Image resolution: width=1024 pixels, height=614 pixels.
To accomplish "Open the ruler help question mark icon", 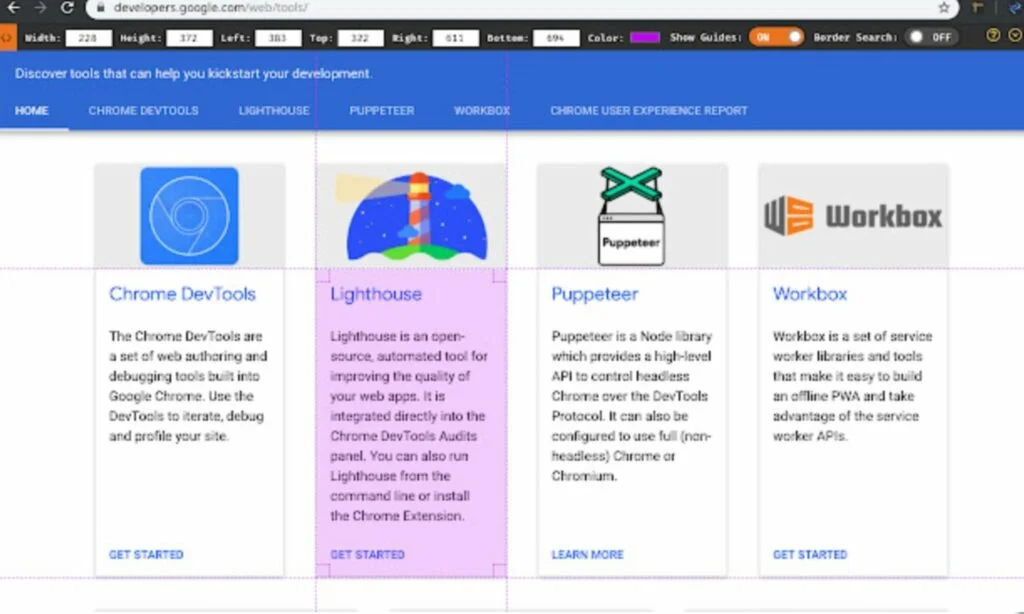I will click(x=993, y=36).
